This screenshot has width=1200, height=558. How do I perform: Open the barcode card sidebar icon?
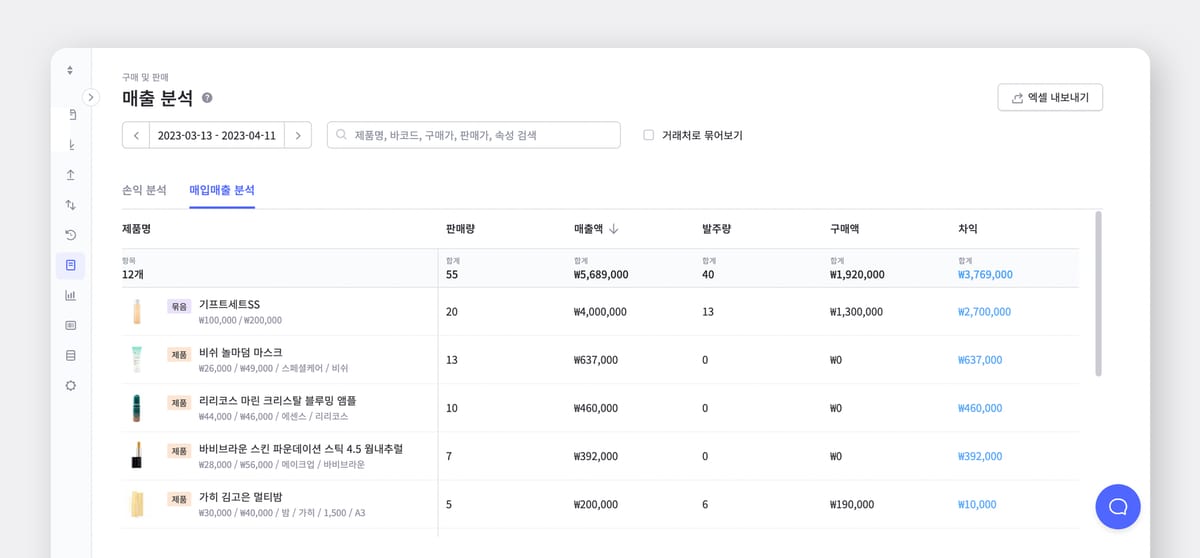point(71,325)
